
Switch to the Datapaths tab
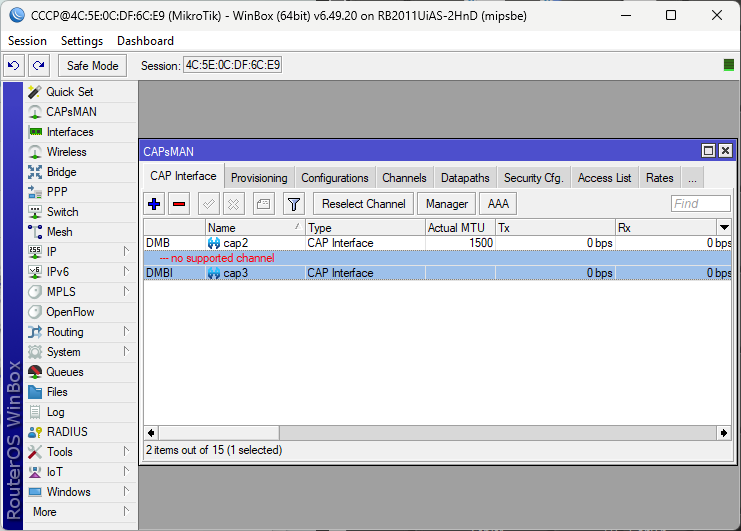tap(465, 178)
